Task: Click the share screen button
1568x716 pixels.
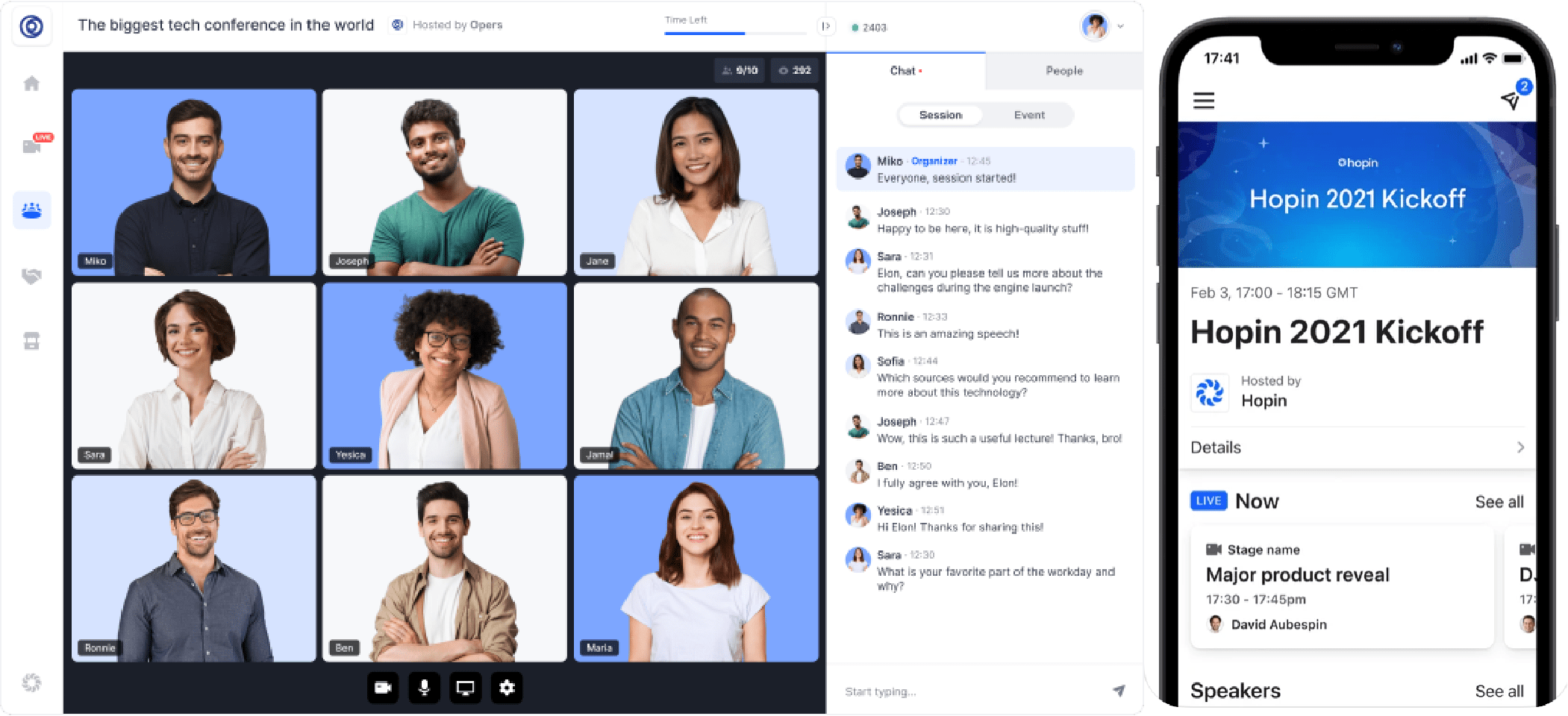Action: [466, 688]
